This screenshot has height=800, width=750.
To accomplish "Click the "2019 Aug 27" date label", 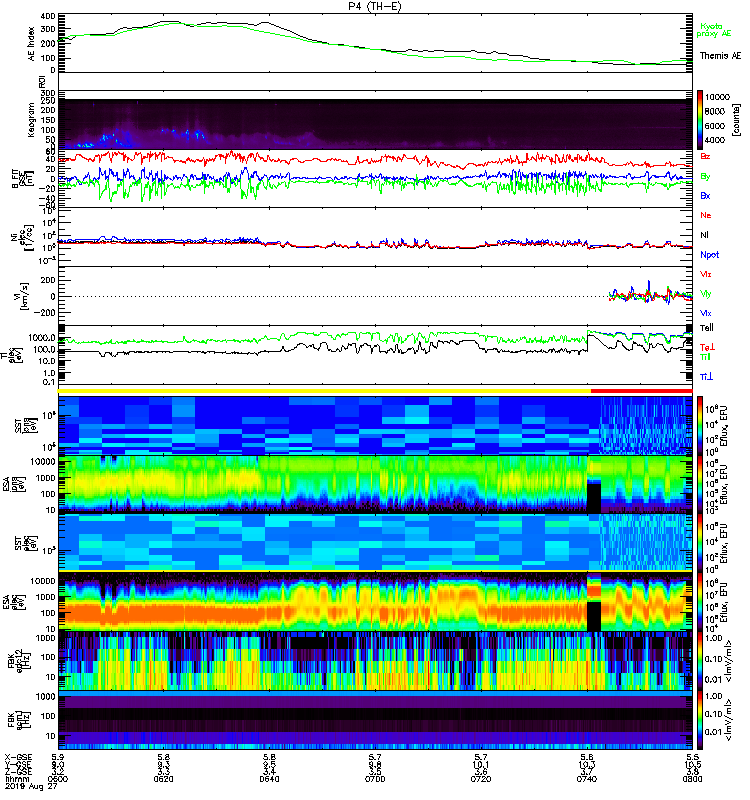I will [x=31, y=786].
